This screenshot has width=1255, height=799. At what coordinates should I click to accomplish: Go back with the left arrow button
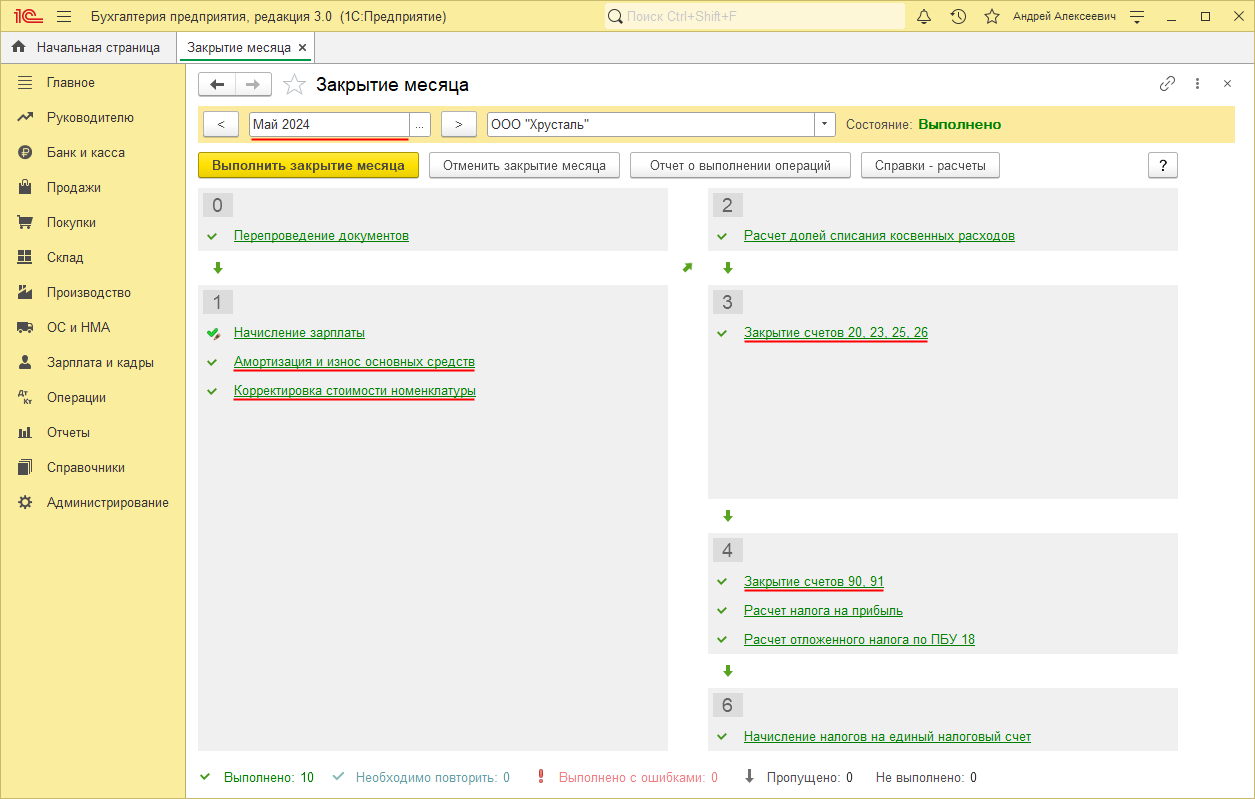[x=217, y=85]
